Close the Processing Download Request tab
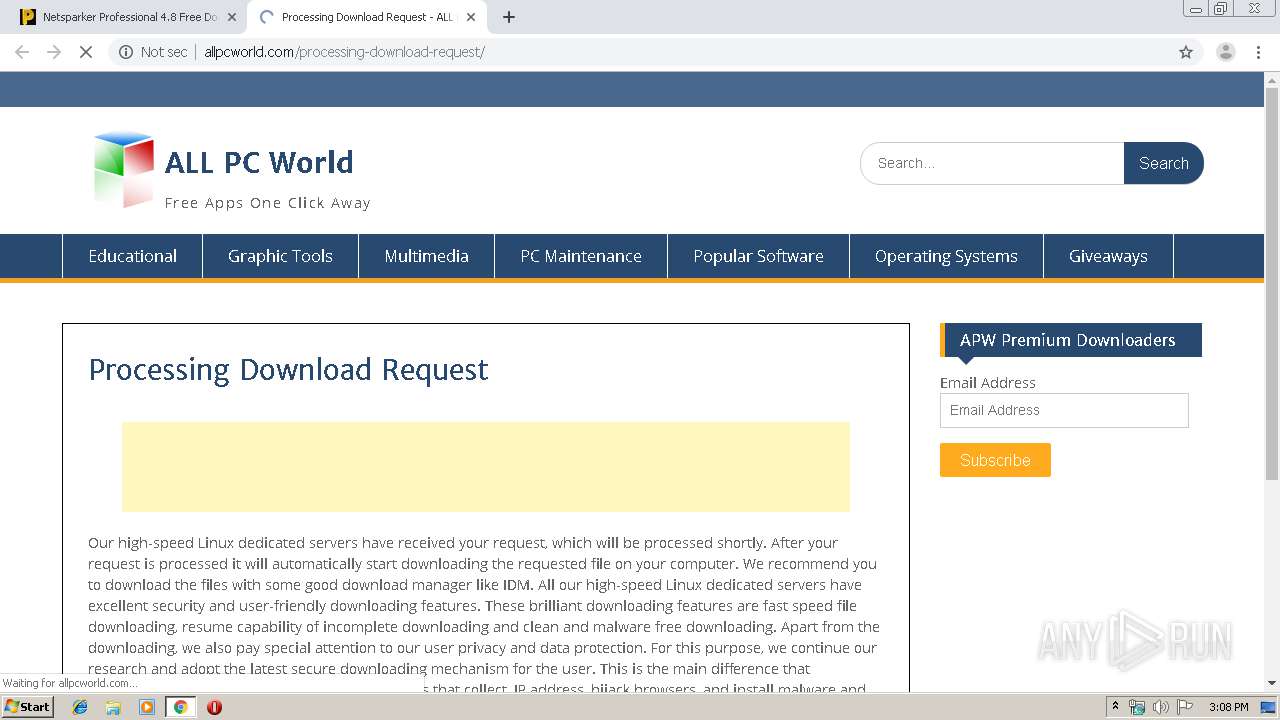1280x720 pixels. pyautogui.click(x=471, y=17)
